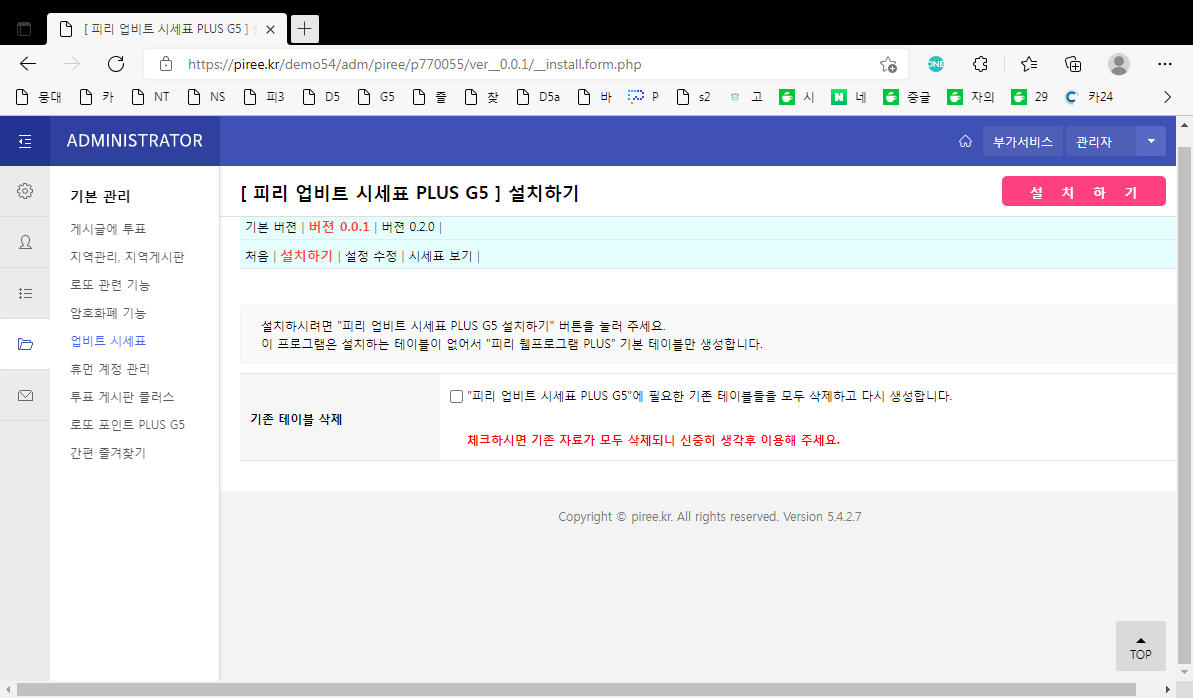
Task: Click the pink 설치하기 button
Action: (1083, 192)
